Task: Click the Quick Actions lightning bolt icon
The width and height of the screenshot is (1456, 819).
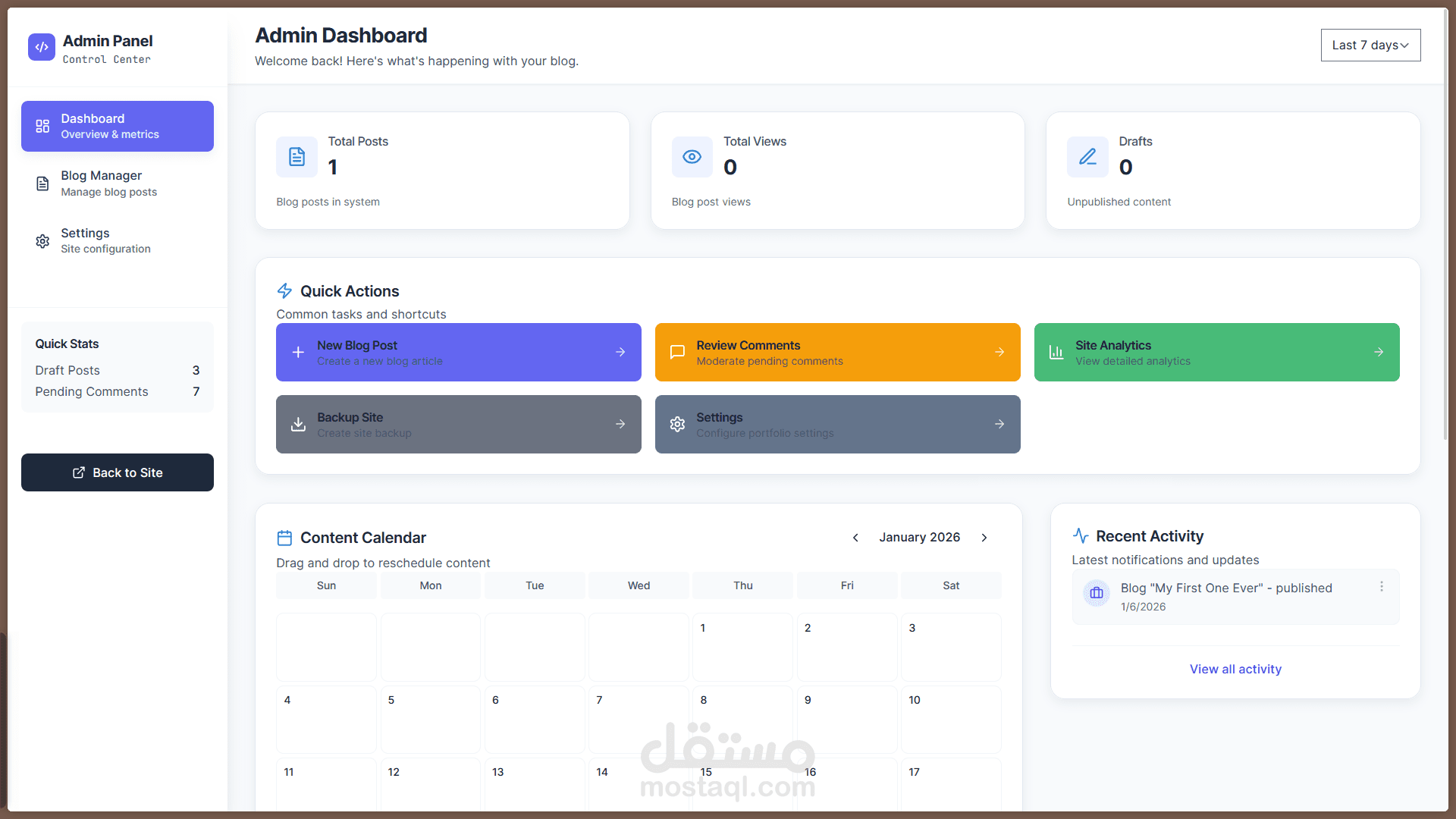Action: click(x=284, y=291)
